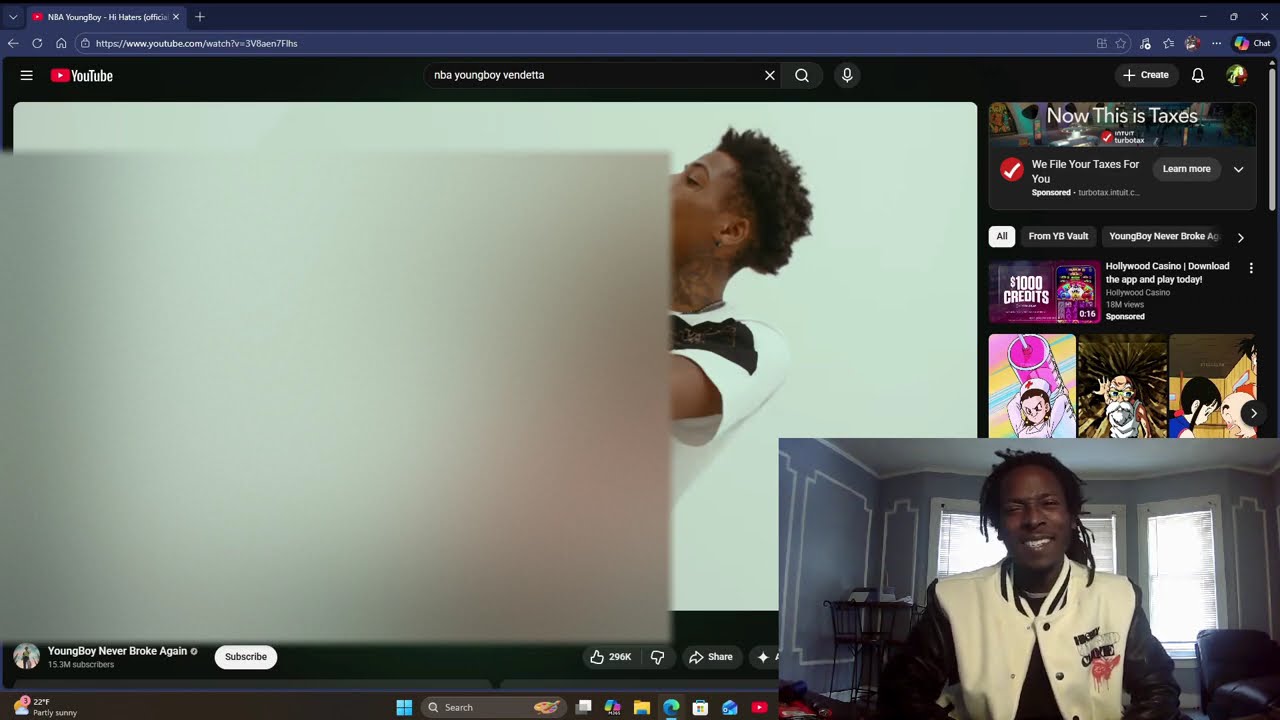Open the Edge profile picture
This screenshot has width=1280, height=720.
[x=1192, y=43]
